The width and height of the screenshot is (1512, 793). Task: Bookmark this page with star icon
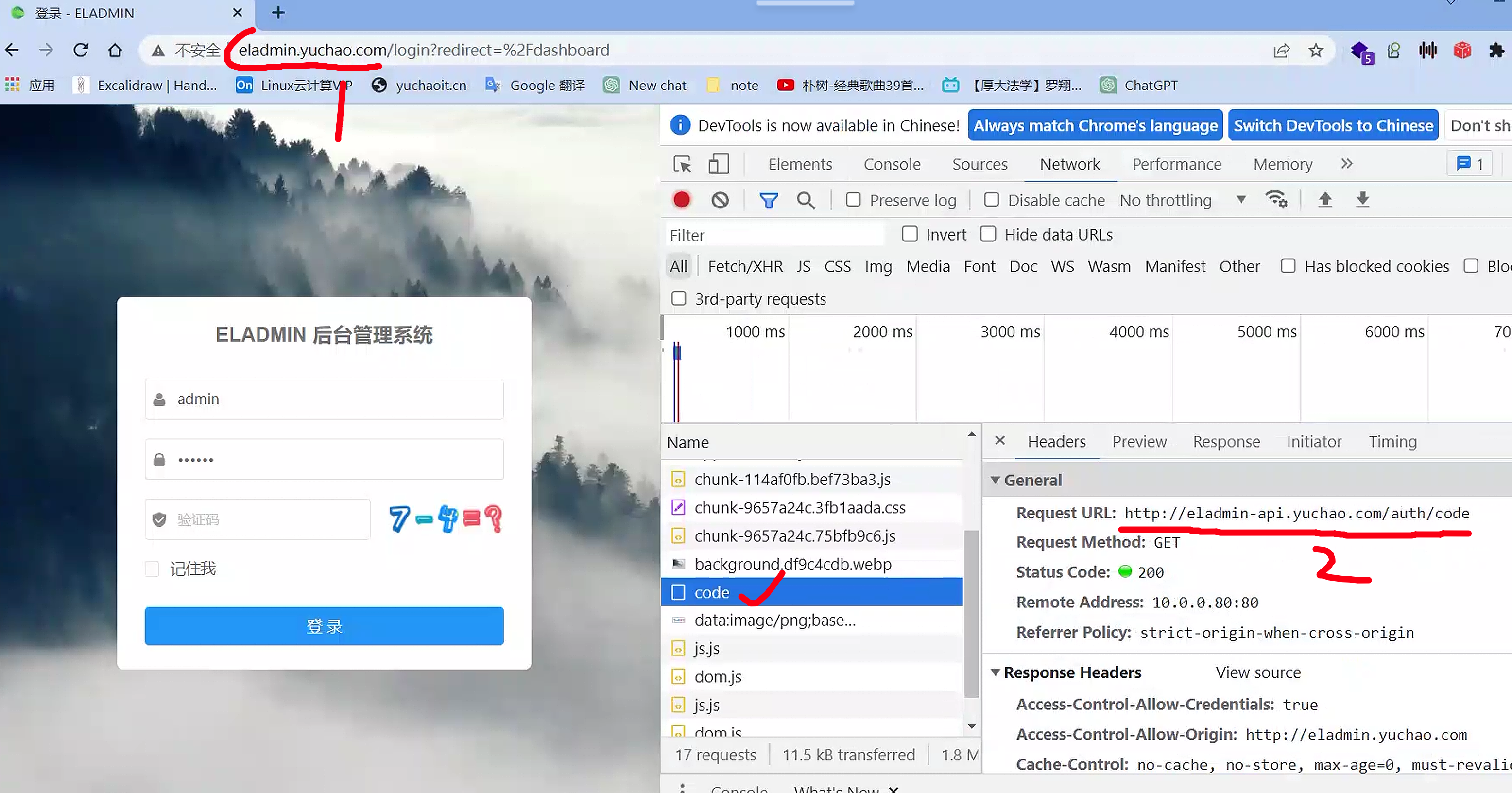click(x=1316, y=51)
